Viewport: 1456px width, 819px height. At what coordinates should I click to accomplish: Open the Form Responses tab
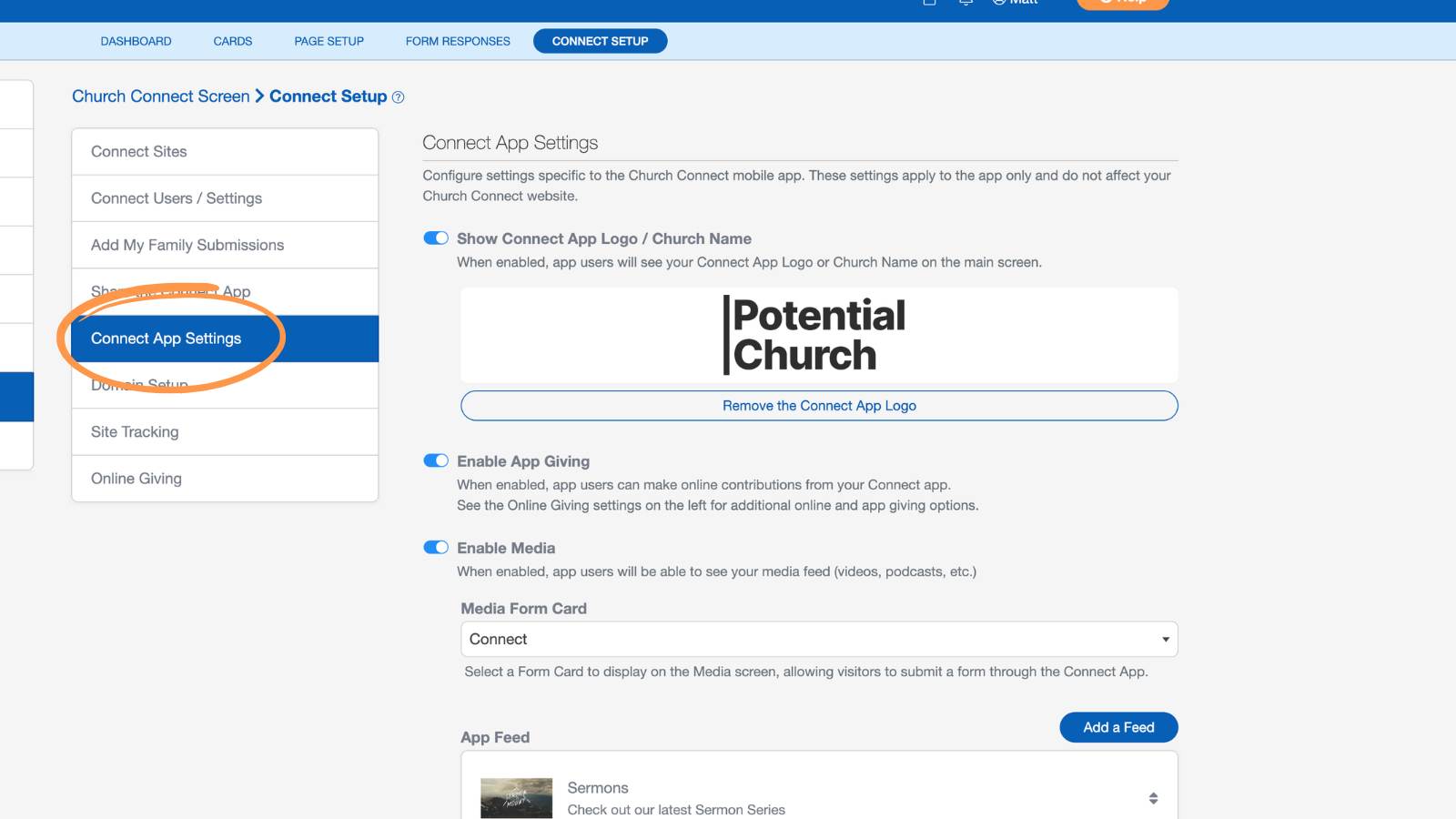click(458, 41)
